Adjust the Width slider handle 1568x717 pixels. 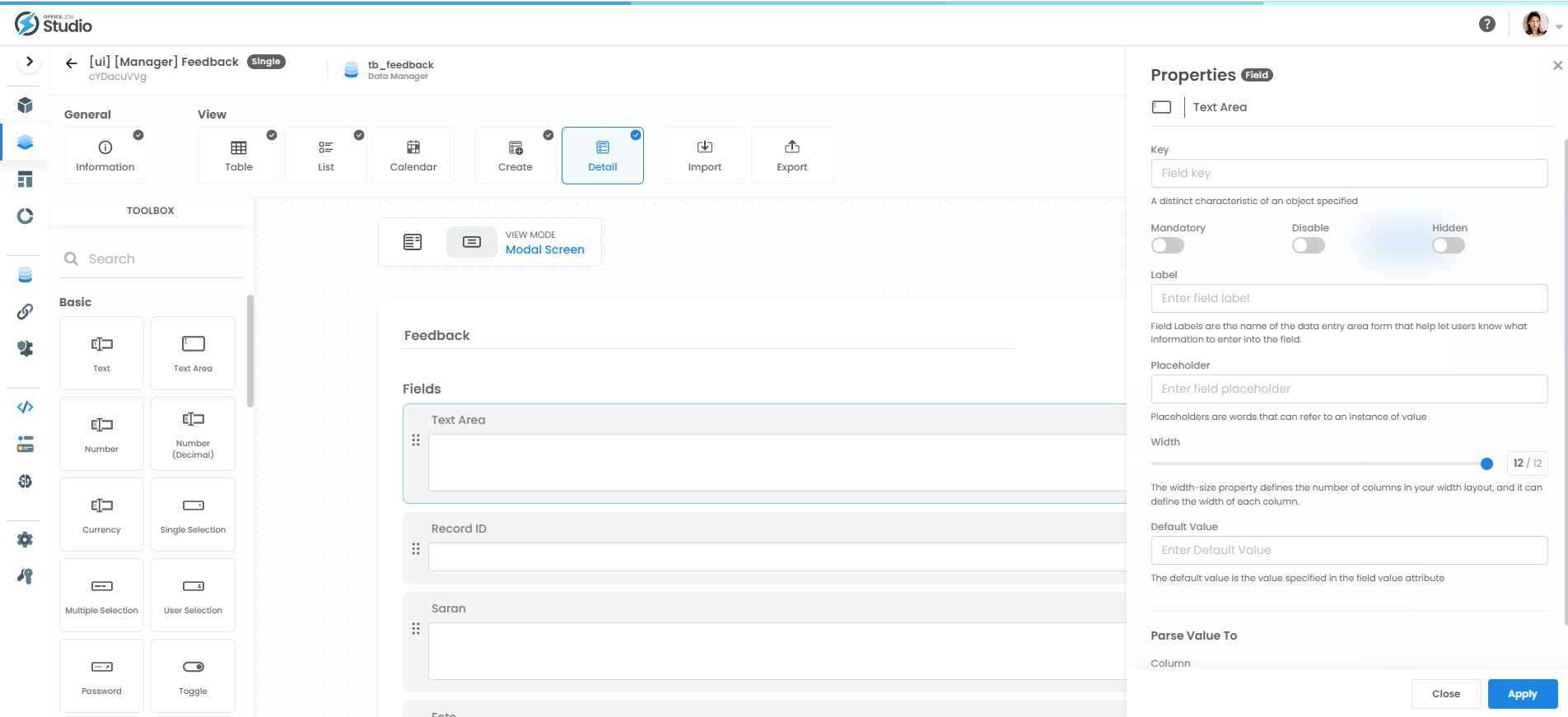coord(1486,463)
